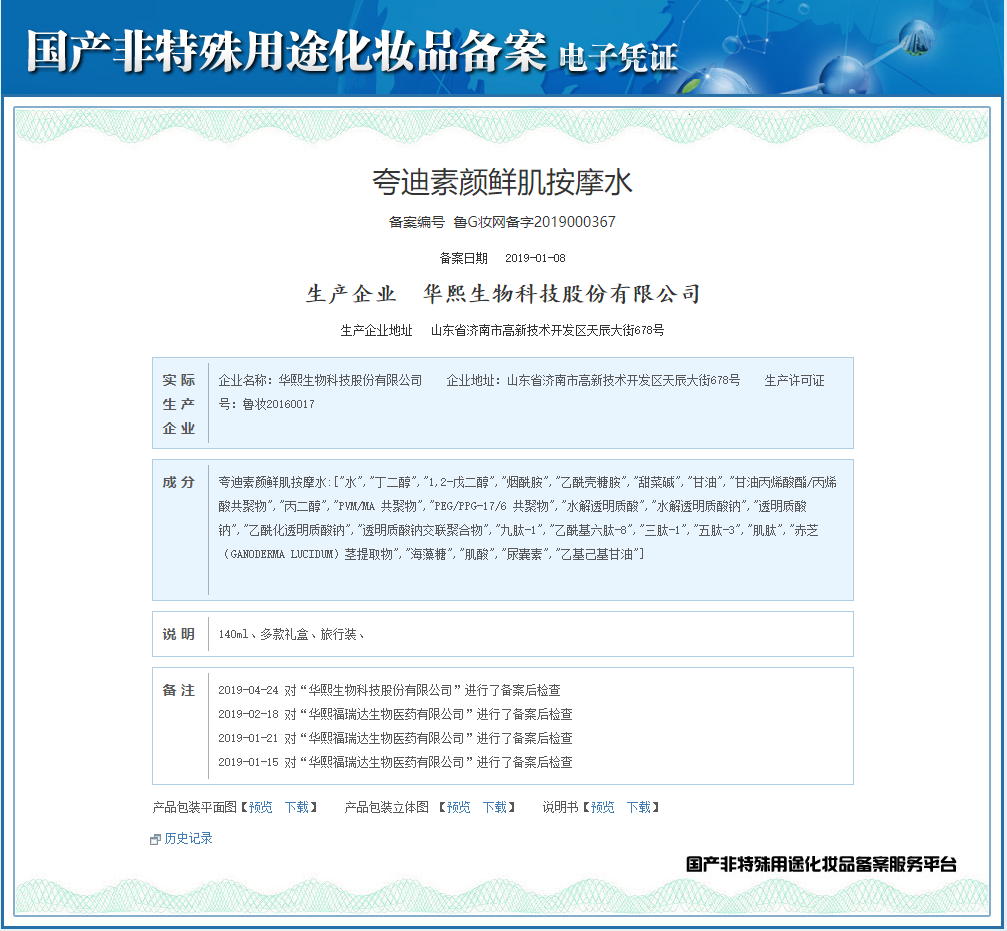Open the 历史记录 link

coord(188,839)
